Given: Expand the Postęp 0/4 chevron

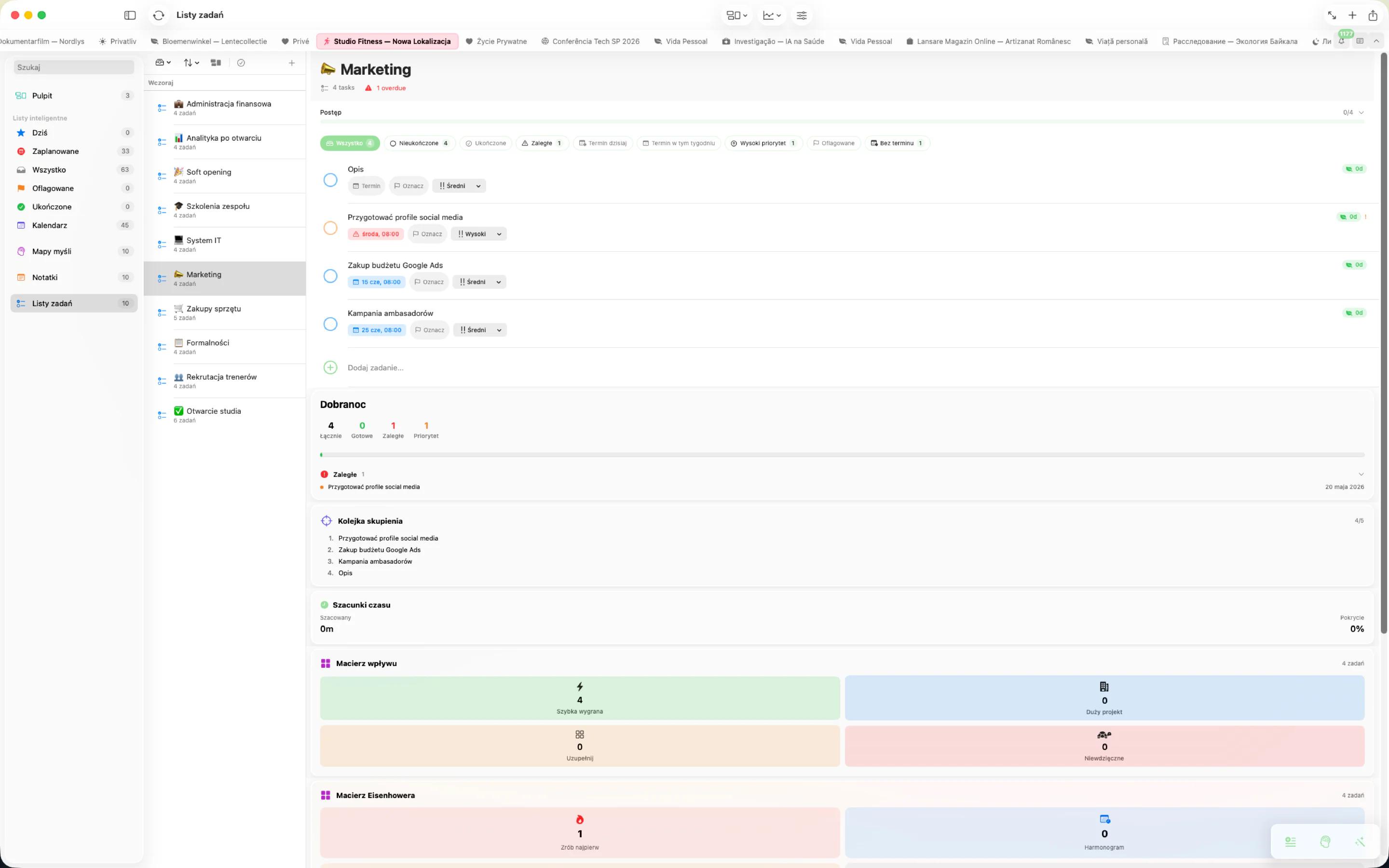Looking at the screenshot, I should (x=1361, y=112).
